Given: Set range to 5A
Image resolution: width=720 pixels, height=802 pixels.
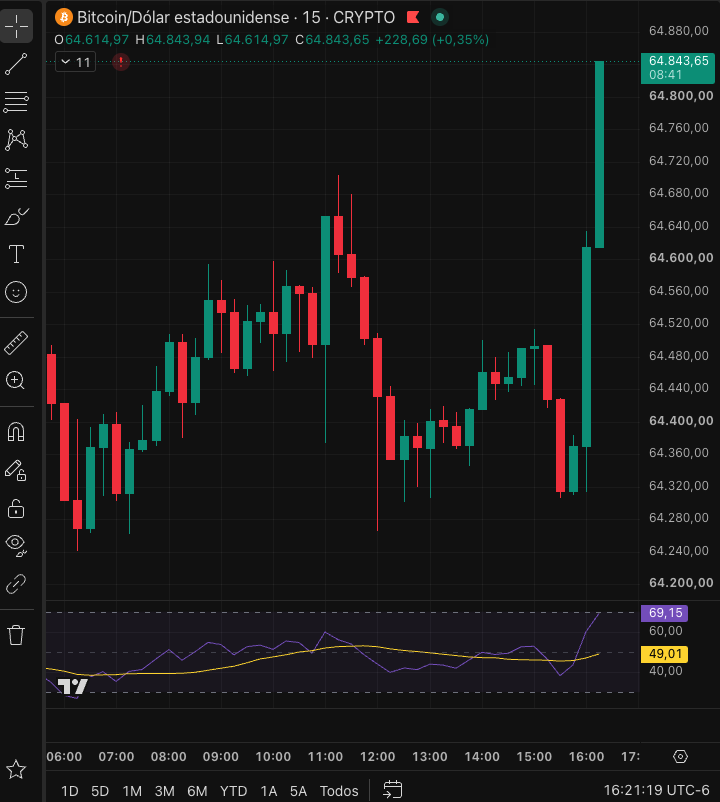Looking at the screenshot, I should [298, 791].
